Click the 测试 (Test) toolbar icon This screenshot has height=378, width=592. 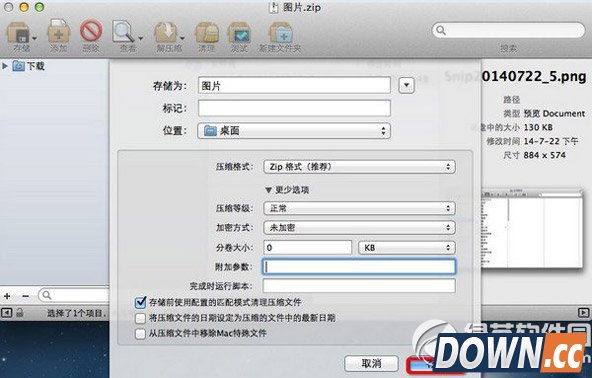(240, 33)
